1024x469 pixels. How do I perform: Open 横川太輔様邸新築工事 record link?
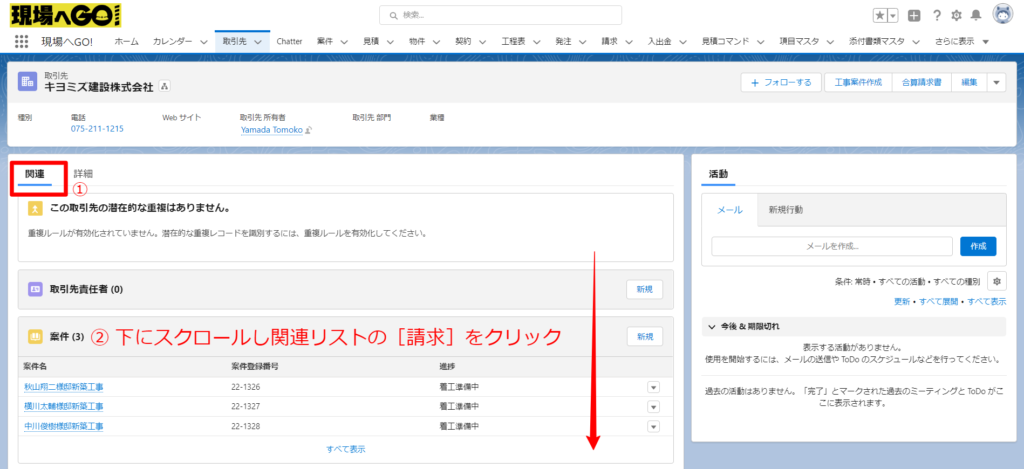point(64,406)
